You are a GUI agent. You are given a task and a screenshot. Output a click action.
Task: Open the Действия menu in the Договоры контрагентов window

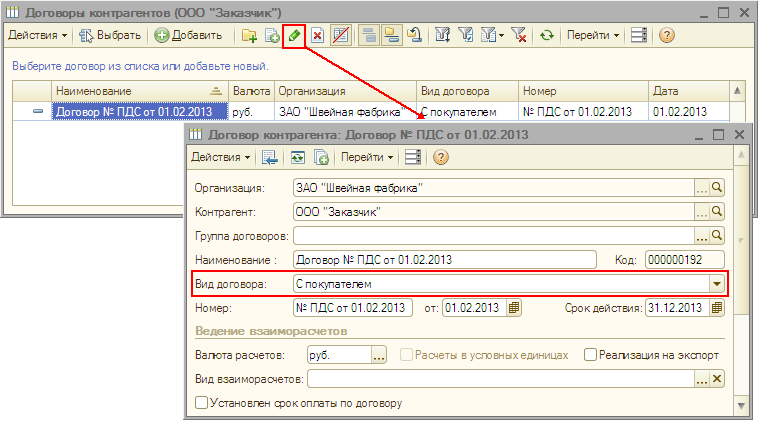click(38, 35)
